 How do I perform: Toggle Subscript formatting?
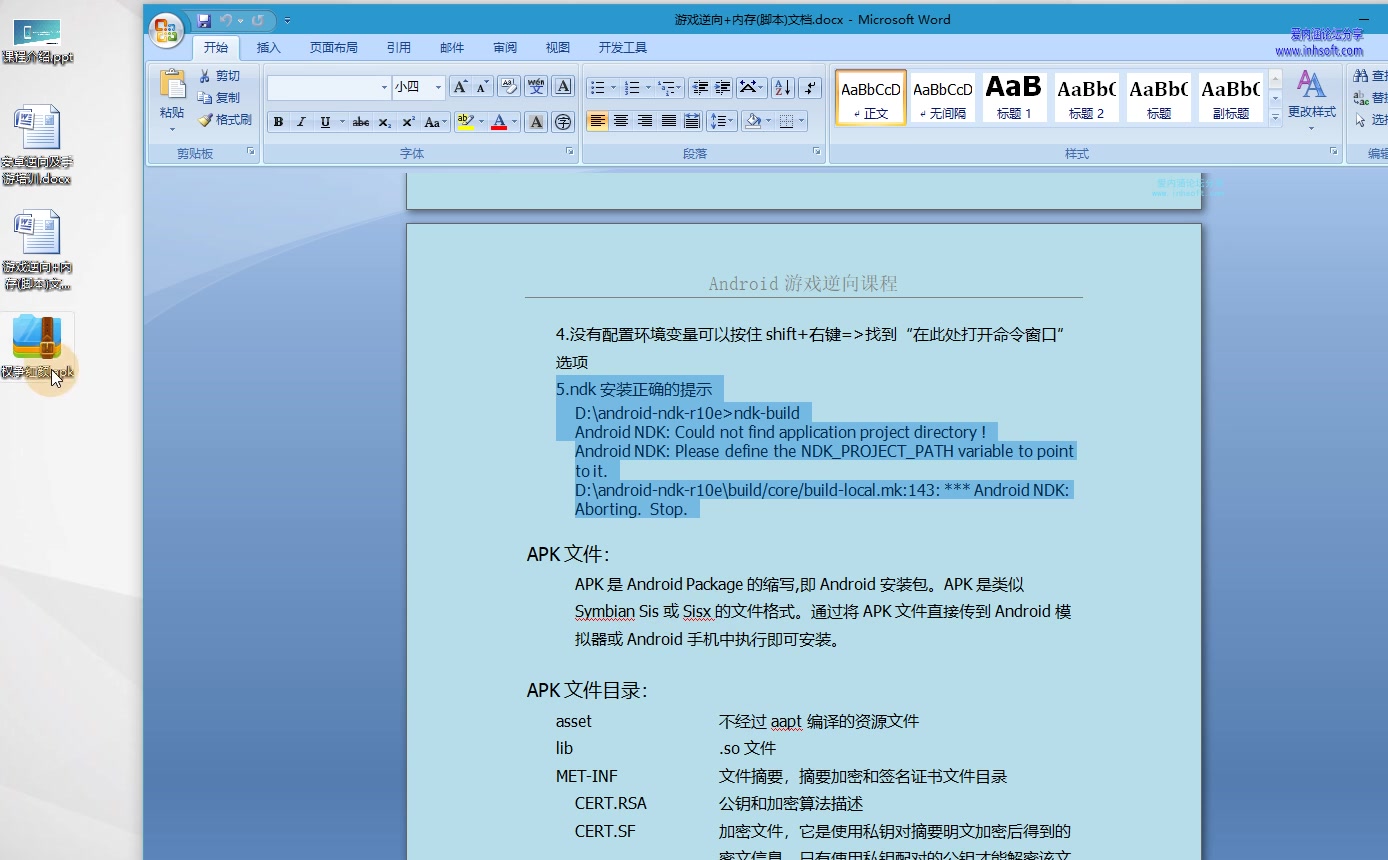point(385,122)
